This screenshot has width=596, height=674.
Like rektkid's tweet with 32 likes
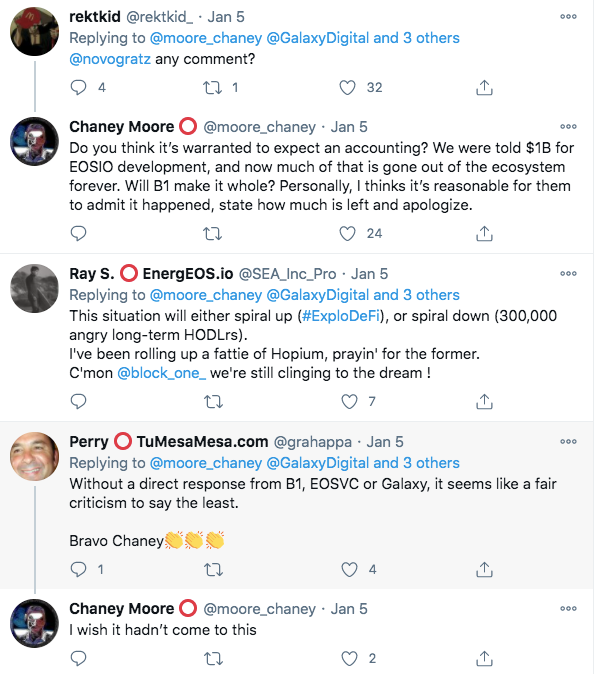pos(347,87)
